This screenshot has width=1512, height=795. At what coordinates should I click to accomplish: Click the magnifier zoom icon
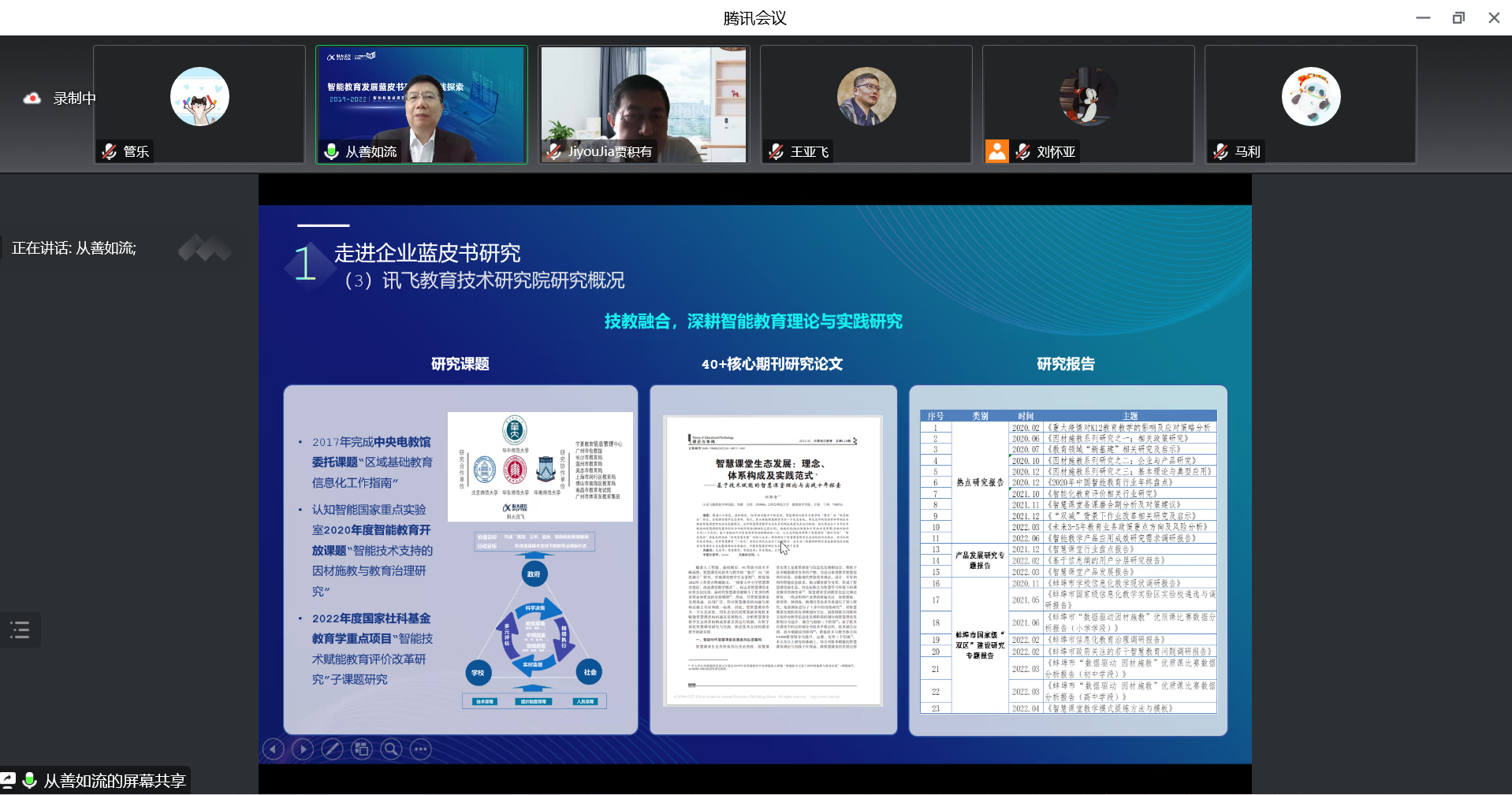coord(391,749)
